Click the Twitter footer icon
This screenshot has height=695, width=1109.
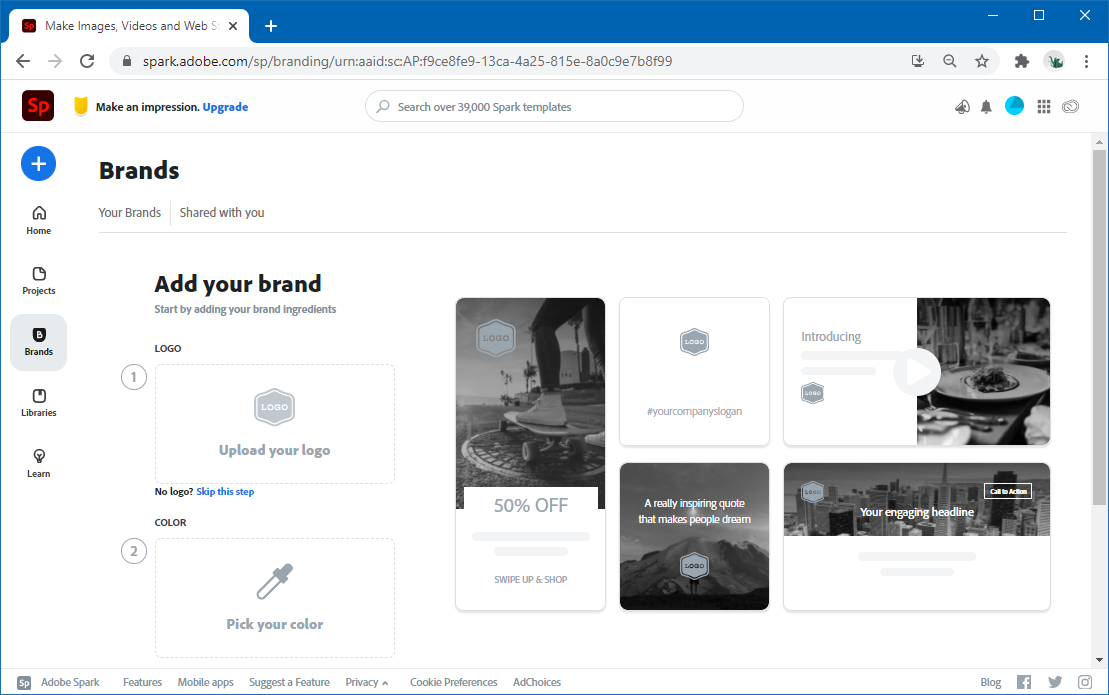coord(1055,682)
